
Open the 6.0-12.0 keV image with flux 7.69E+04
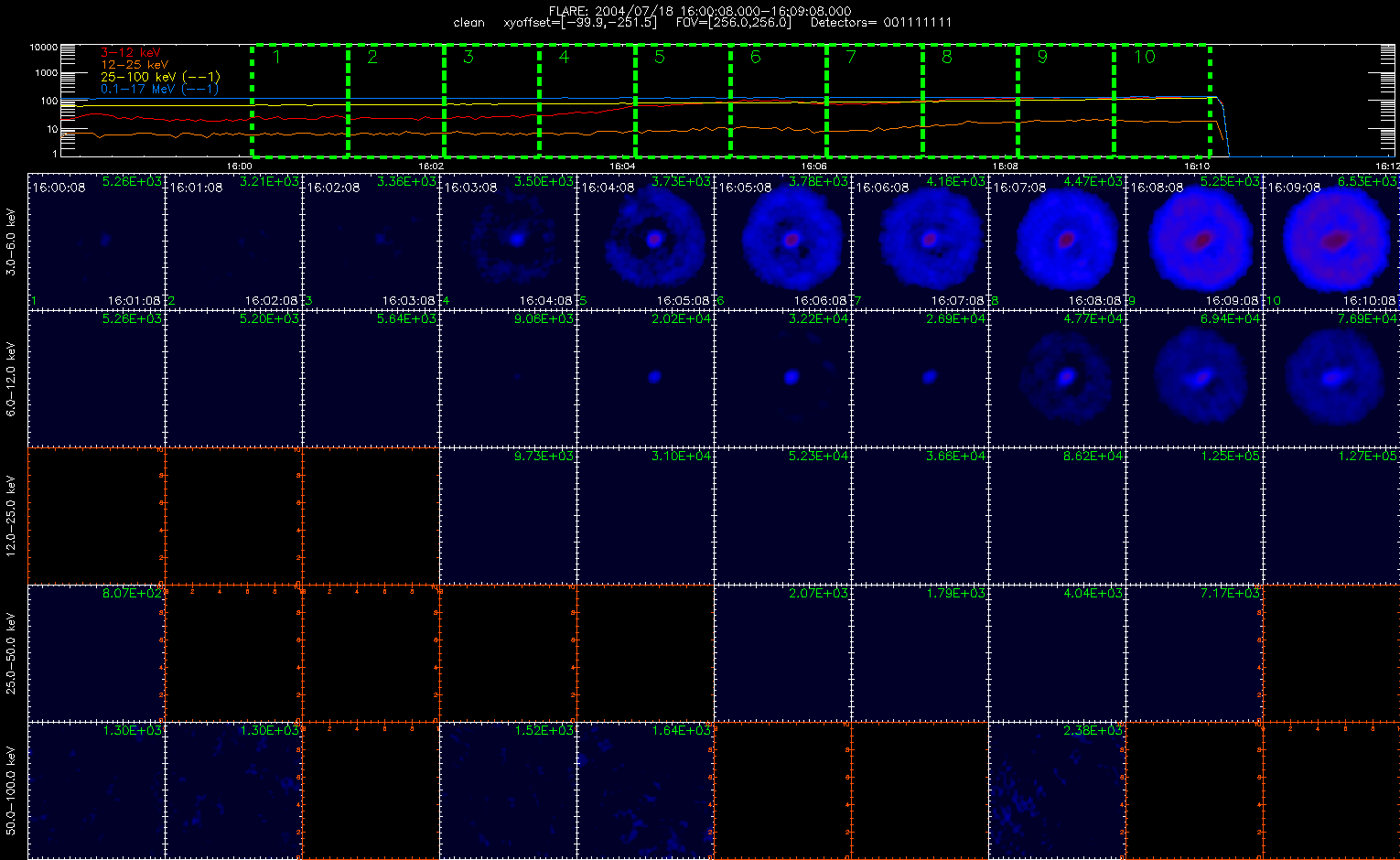pos(1331,378)
